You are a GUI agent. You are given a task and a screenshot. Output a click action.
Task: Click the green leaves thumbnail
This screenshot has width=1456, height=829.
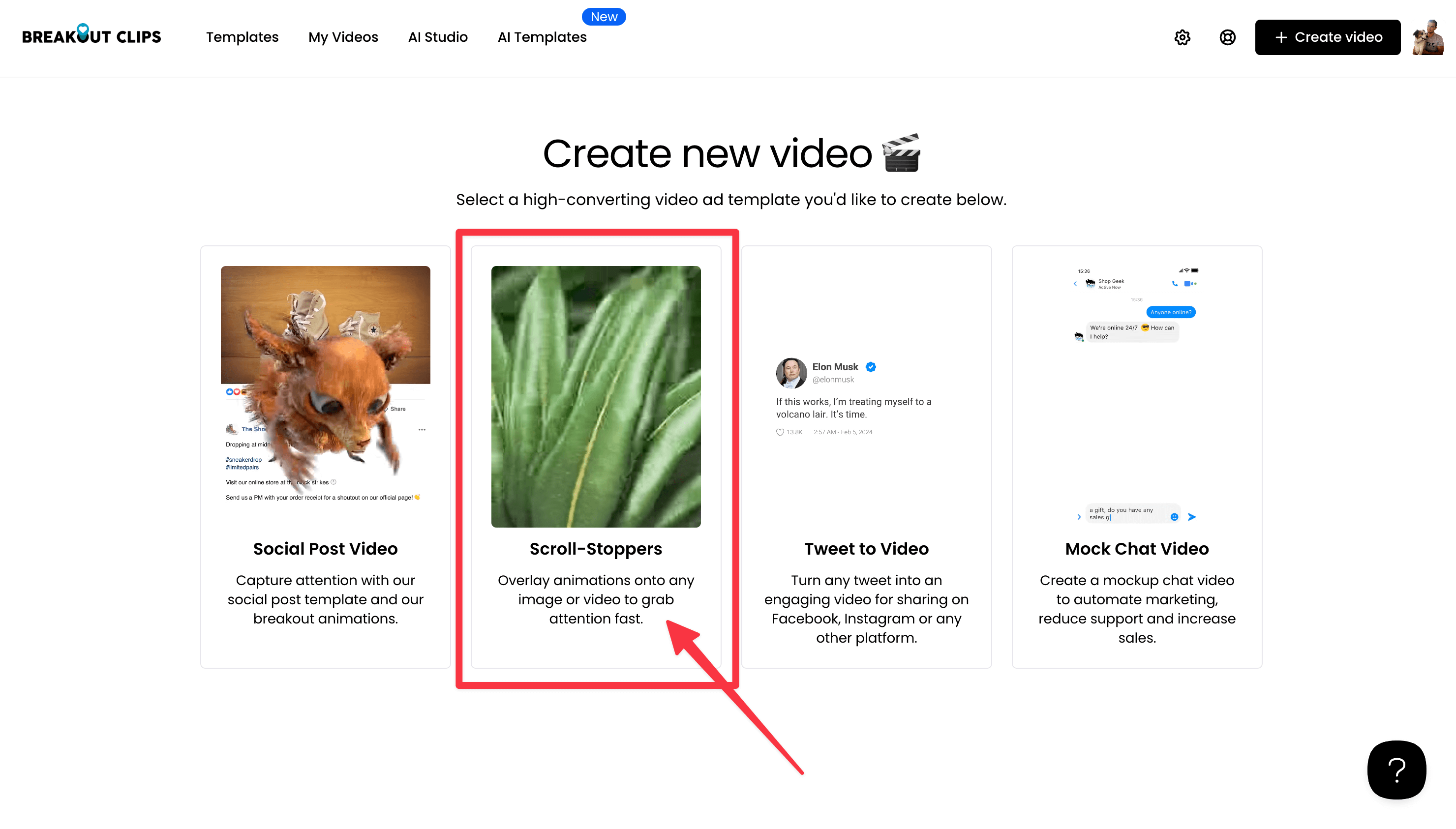coord(596,396)
